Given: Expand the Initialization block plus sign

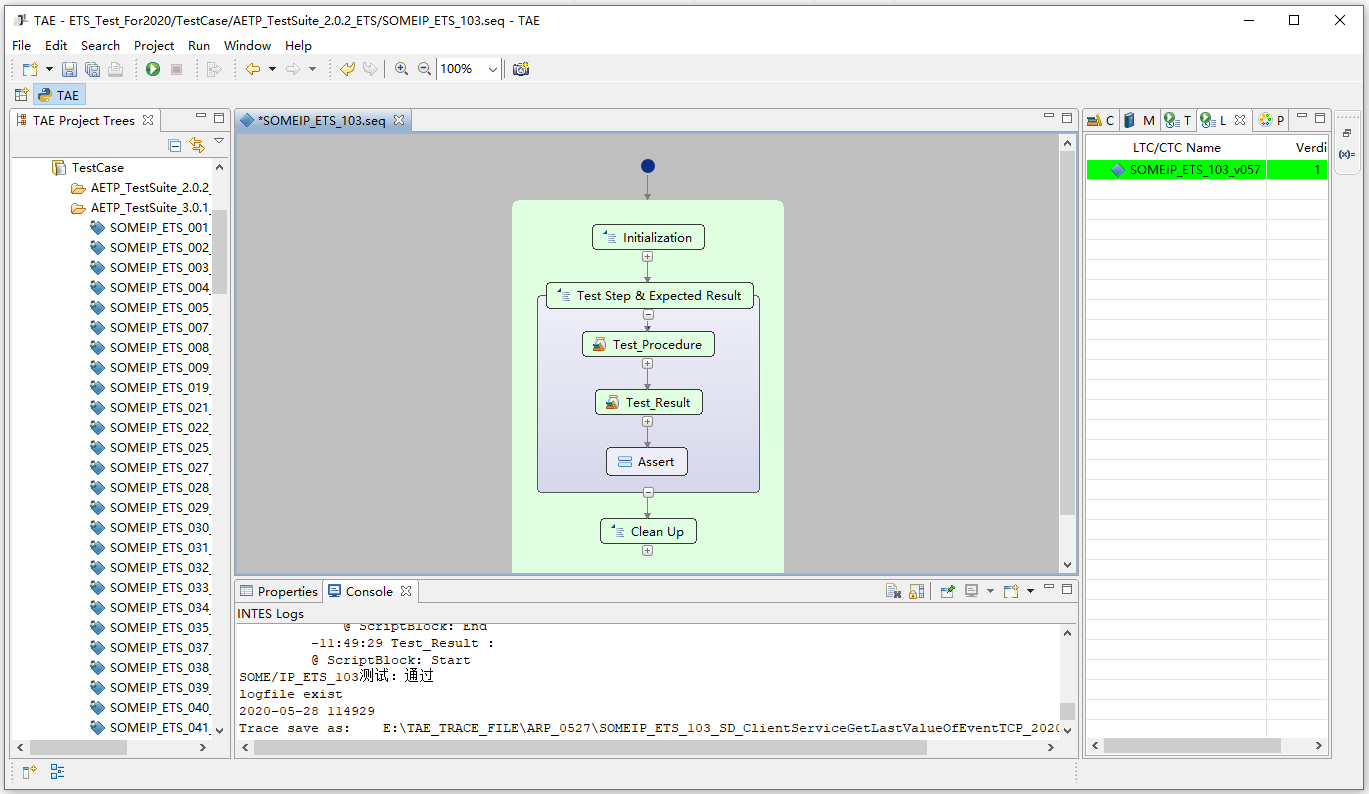Looking at the screenshot, I should pyautogui.click(x=648, y=257).
